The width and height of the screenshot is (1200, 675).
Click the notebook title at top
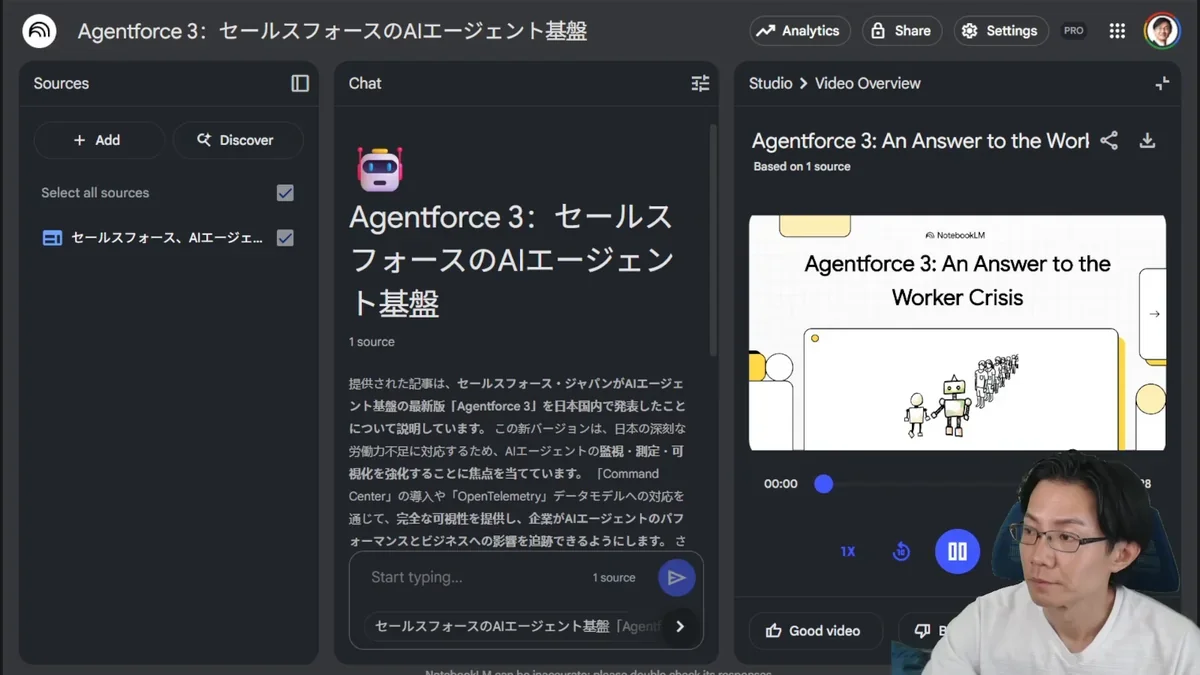(333, 31)
